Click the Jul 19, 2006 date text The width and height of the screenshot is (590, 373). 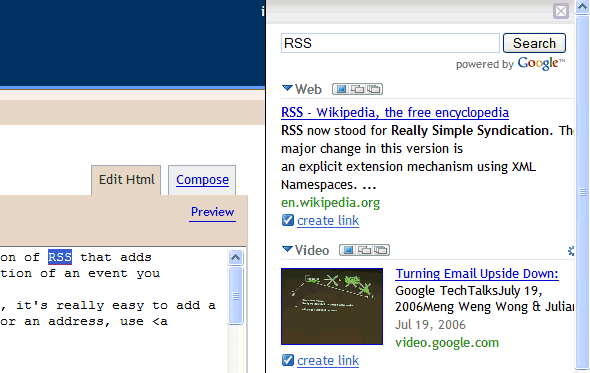[x=430, y=325]
